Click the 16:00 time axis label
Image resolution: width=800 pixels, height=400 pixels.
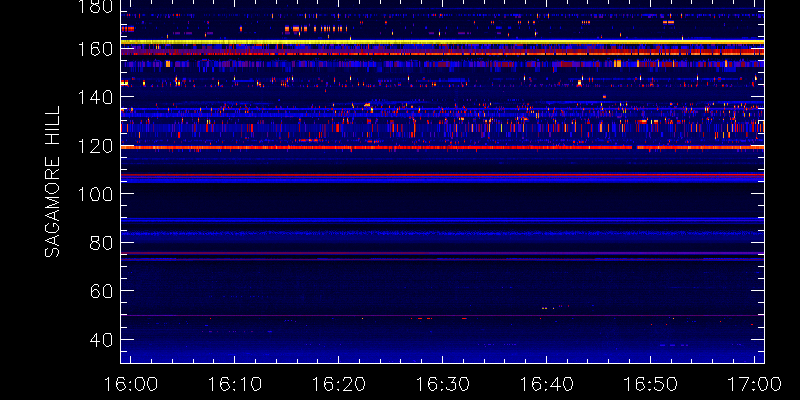tap(131, 383)
